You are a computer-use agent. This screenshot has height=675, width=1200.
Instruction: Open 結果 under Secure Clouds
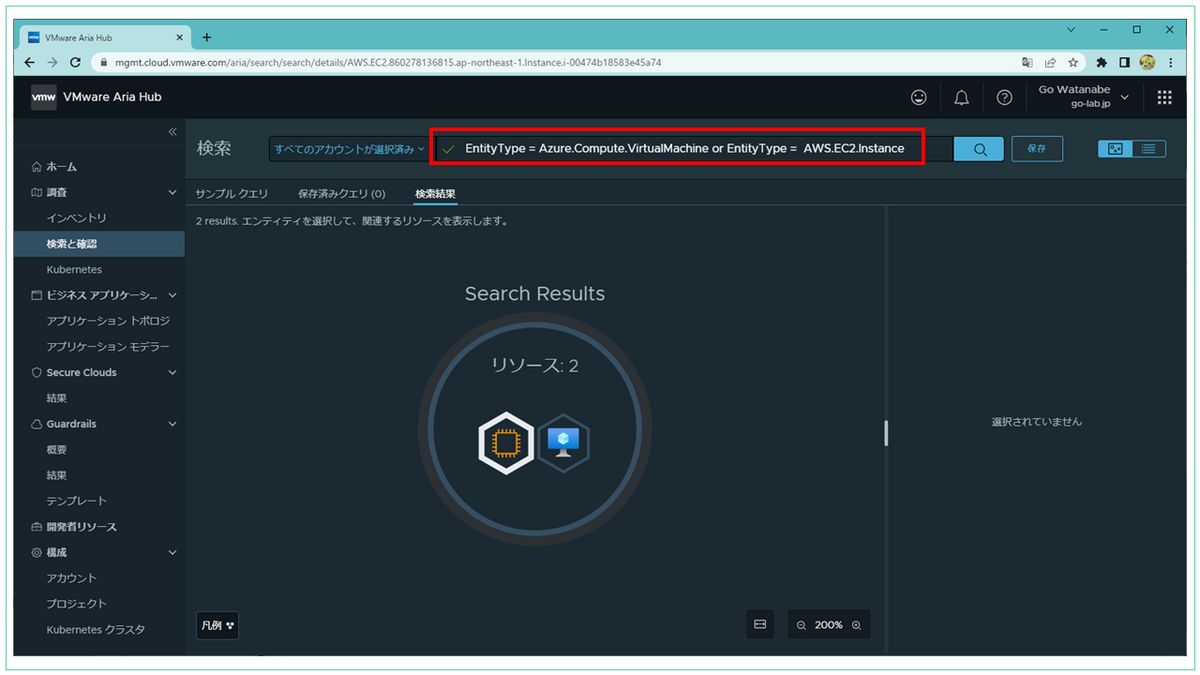click(57, 398)
